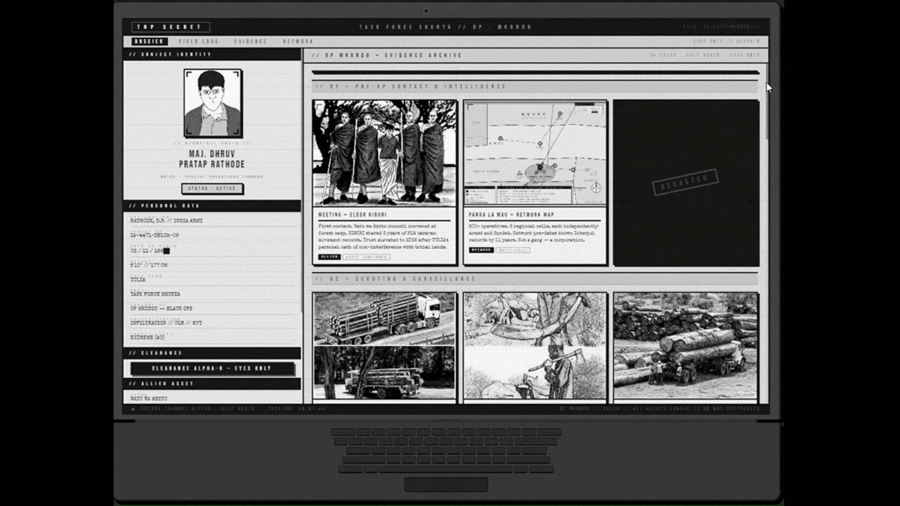Collapse the Pre-Op Contact & Intelligence section

click(535, 87)
